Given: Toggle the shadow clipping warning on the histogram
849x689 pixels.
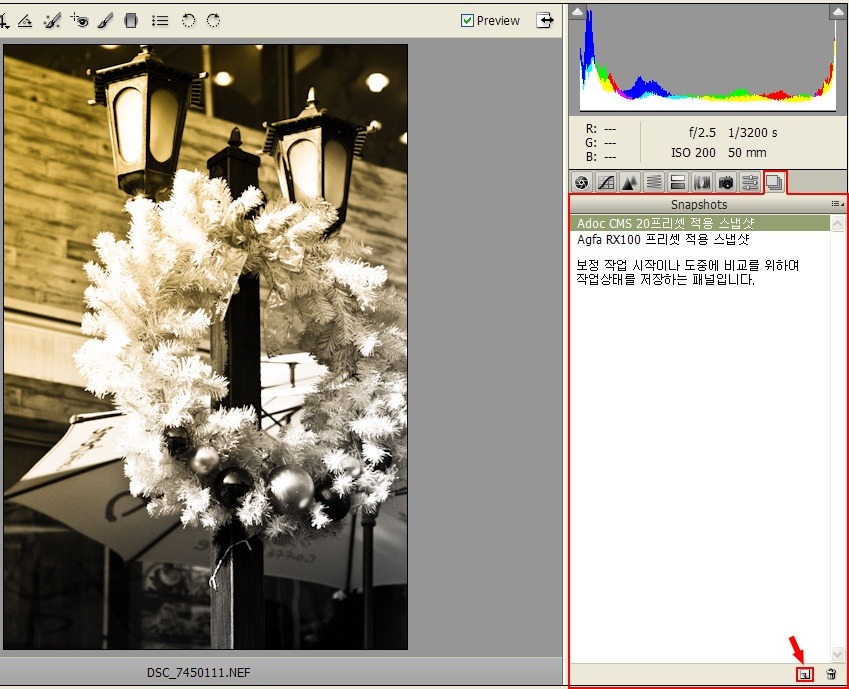Looking at the screenshot, I should pos(577,12).
